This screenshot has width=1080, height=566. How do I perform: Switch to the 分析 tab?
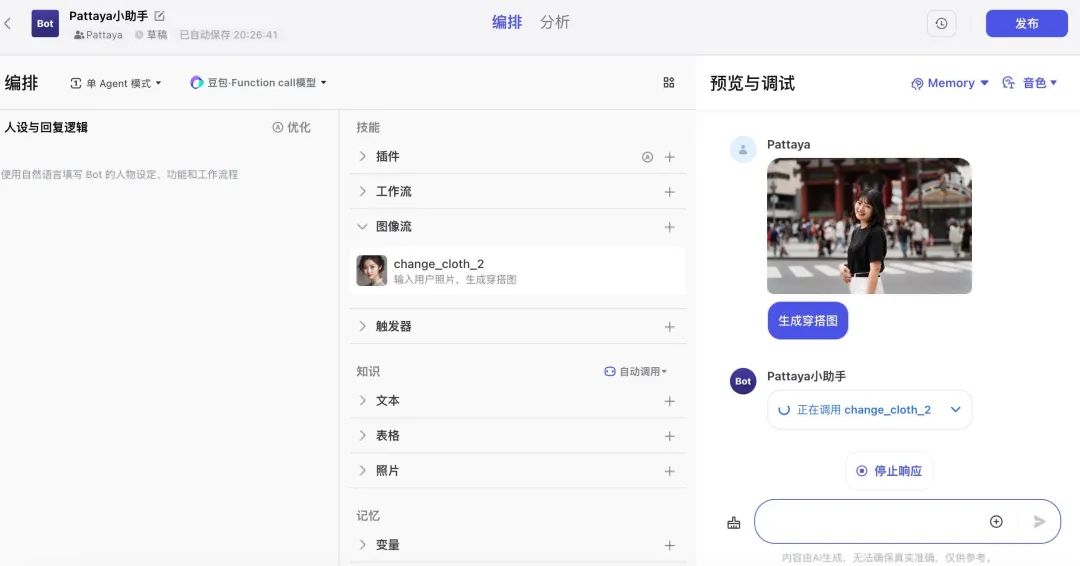tap(554, 22)
